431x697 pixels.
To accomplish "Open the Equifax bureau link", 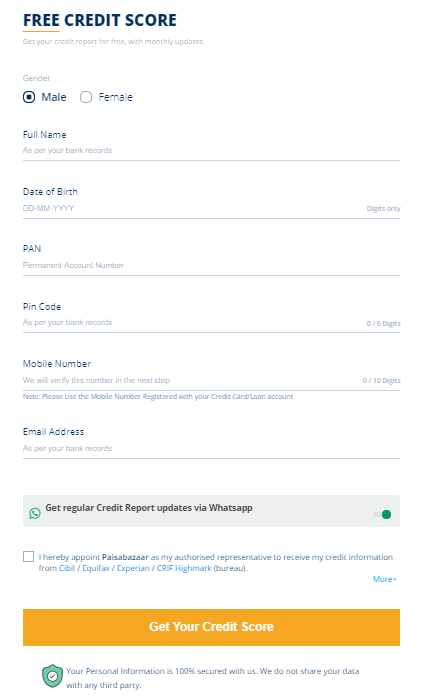I will click(x=96, y=568).
